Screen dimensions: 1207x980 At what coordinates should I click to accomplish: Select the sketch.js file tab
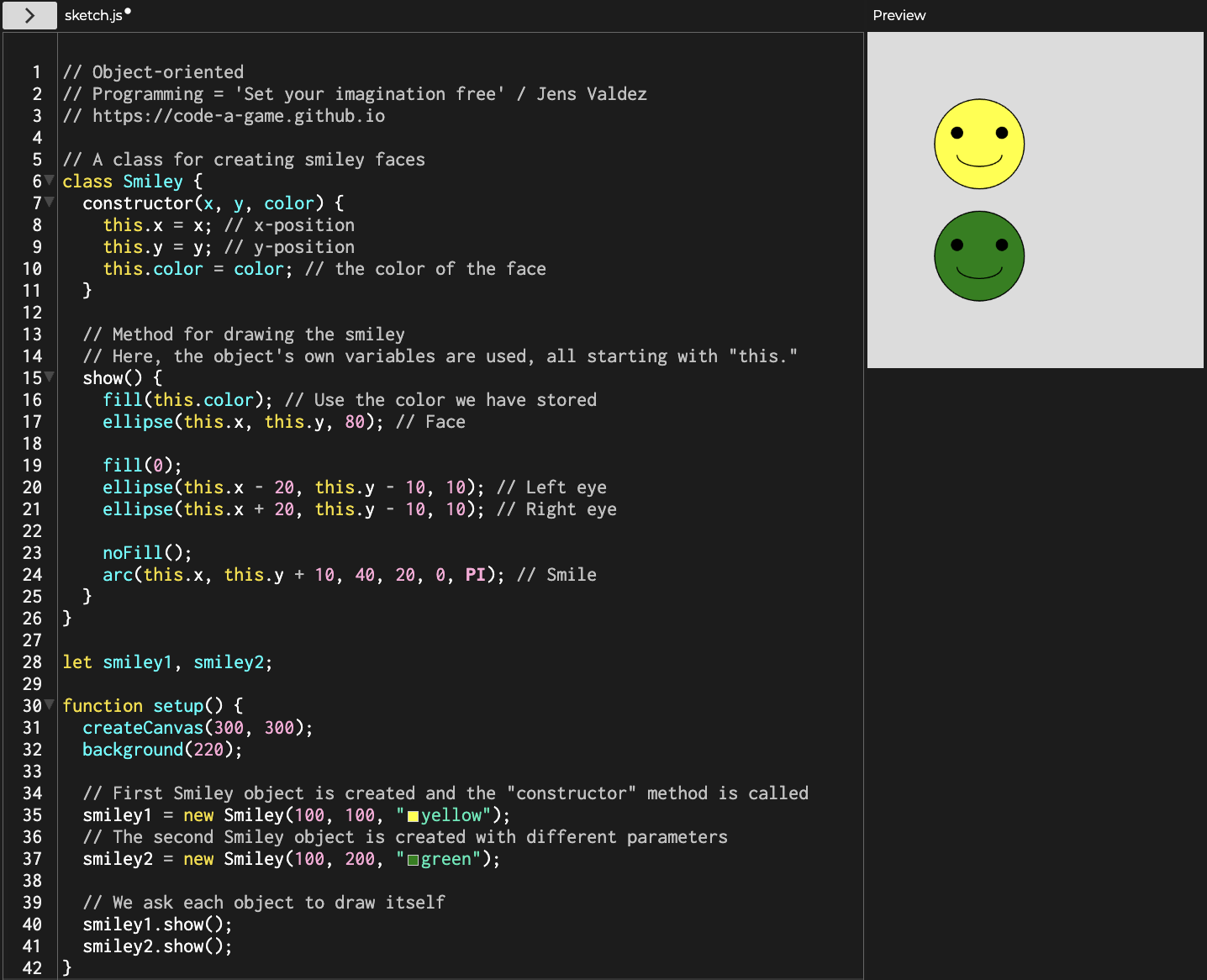pos(92,15)
